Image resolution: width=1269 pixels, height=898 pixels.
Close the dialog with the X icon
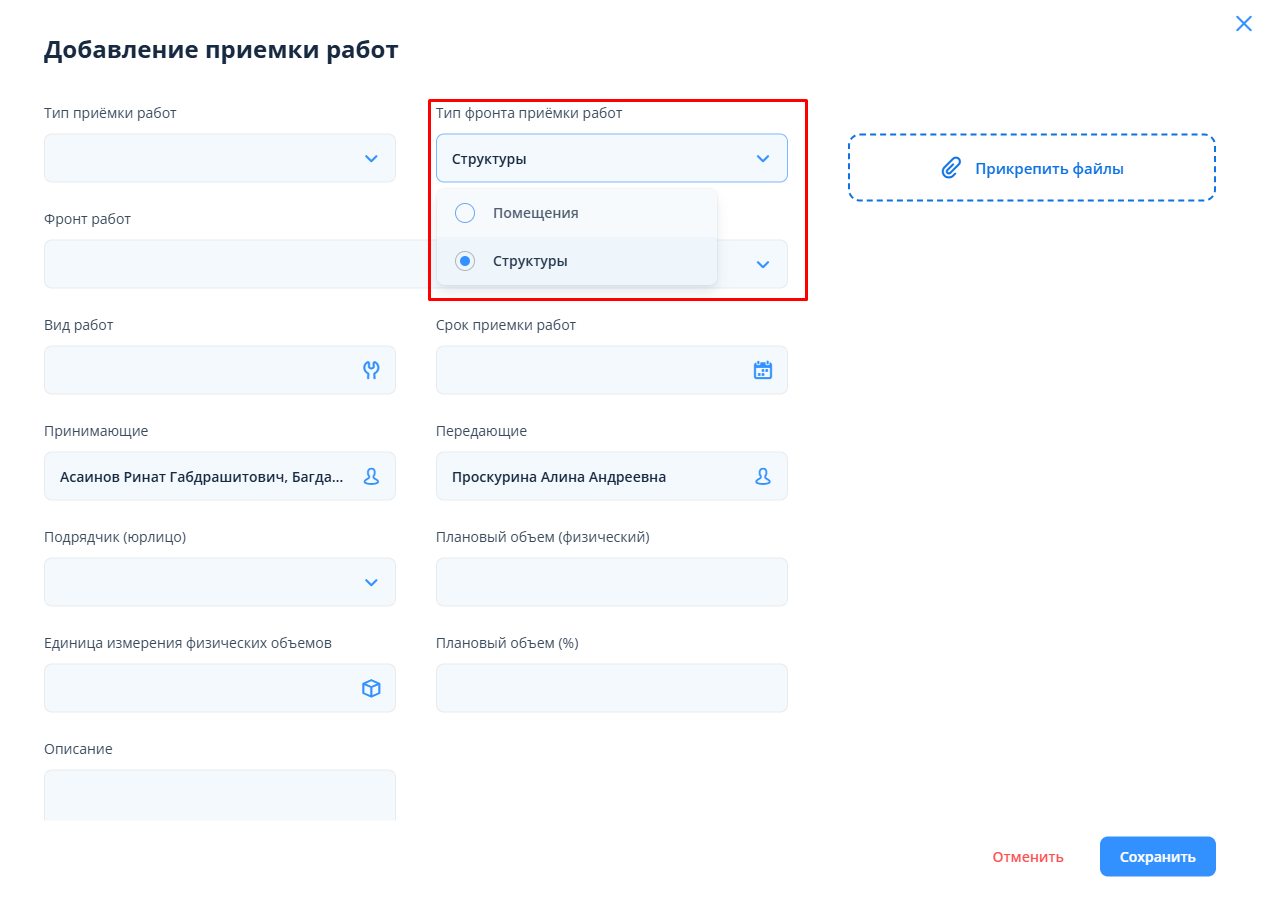pos(1244,24)
